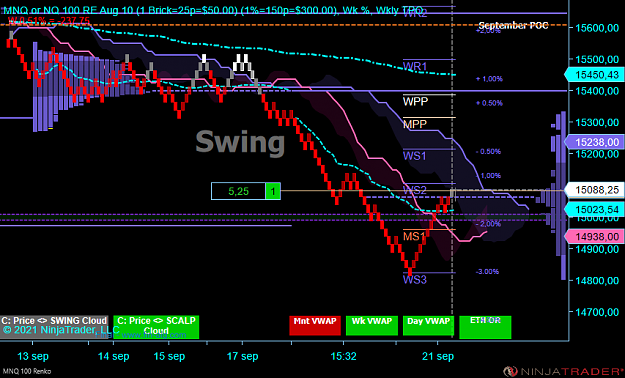Click the WS1 pivot label
This screenshot has width=625, height=378.
tap(414, 156)
